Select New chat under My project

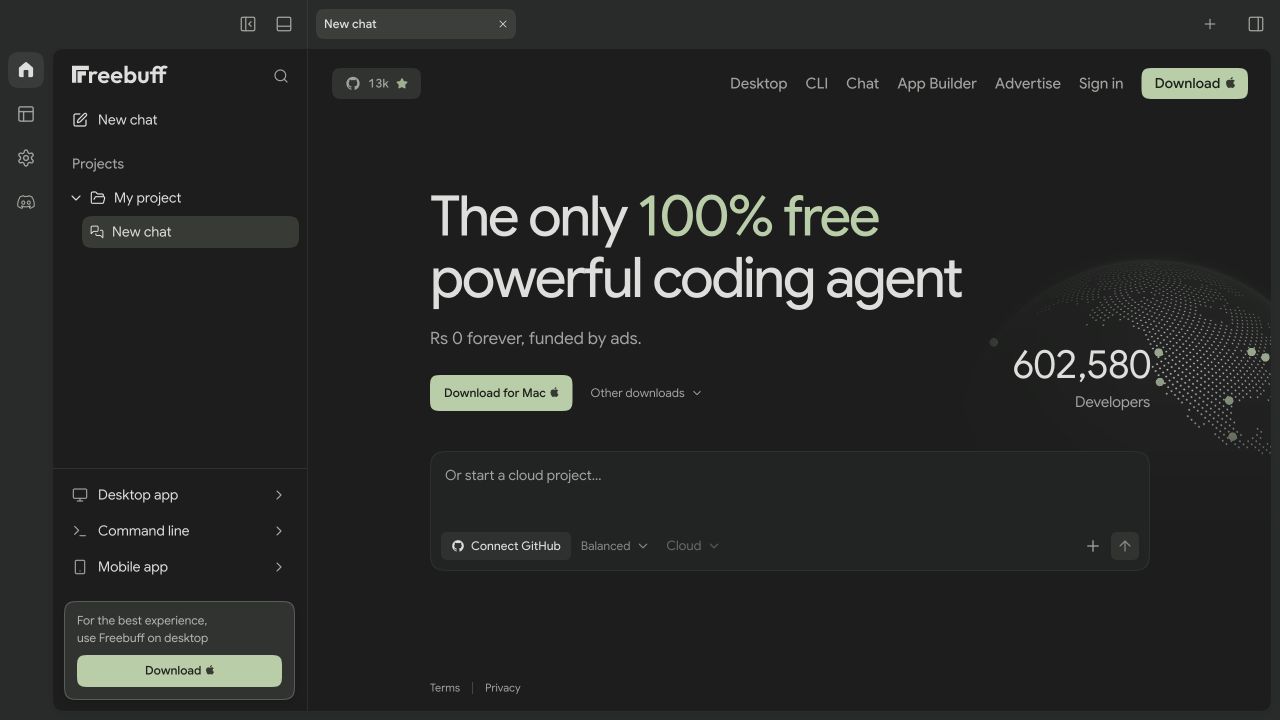click(x=190, y=232)
